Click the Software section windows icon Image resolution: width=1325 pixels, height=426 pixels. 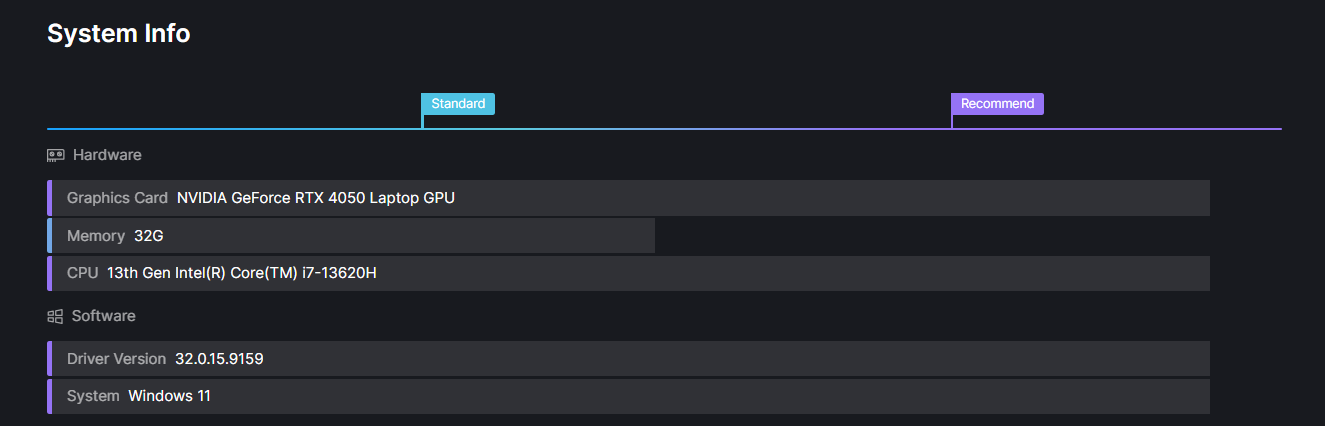55,316
